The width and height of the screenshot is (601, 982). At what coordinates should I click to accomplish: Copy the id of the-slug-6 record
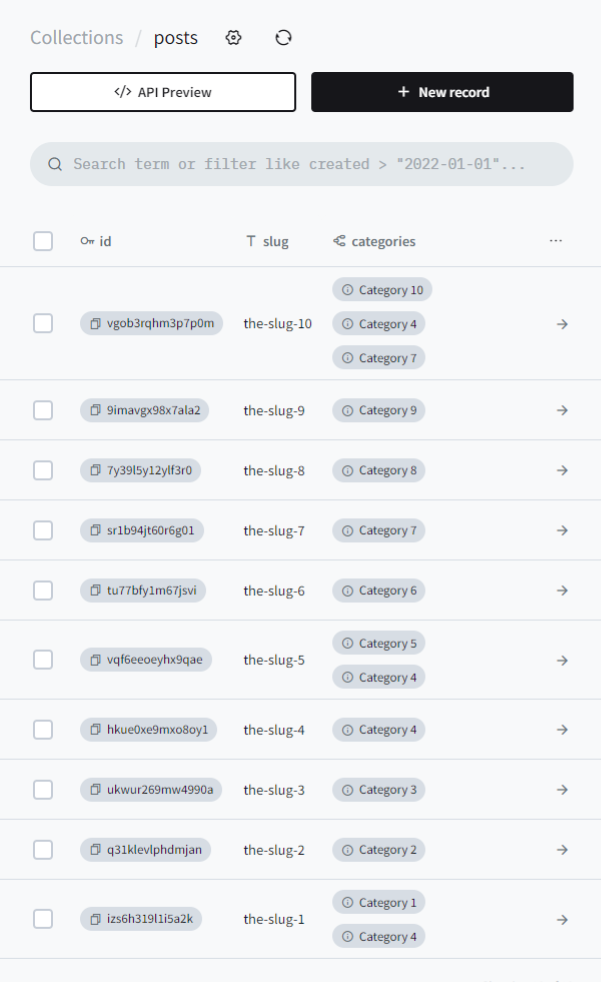(96, 590)
